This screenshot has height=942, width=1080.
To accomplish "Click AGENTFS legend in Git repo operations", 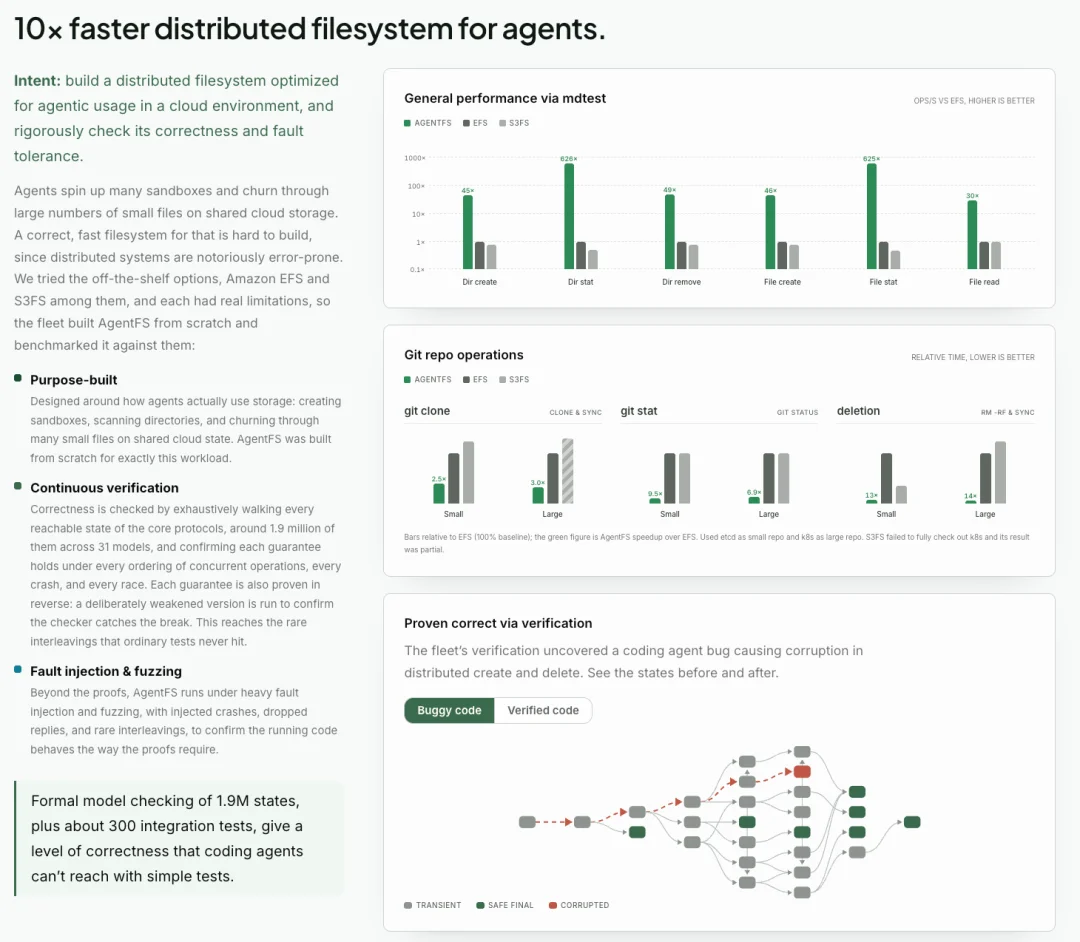I will (x=428, y=379).
